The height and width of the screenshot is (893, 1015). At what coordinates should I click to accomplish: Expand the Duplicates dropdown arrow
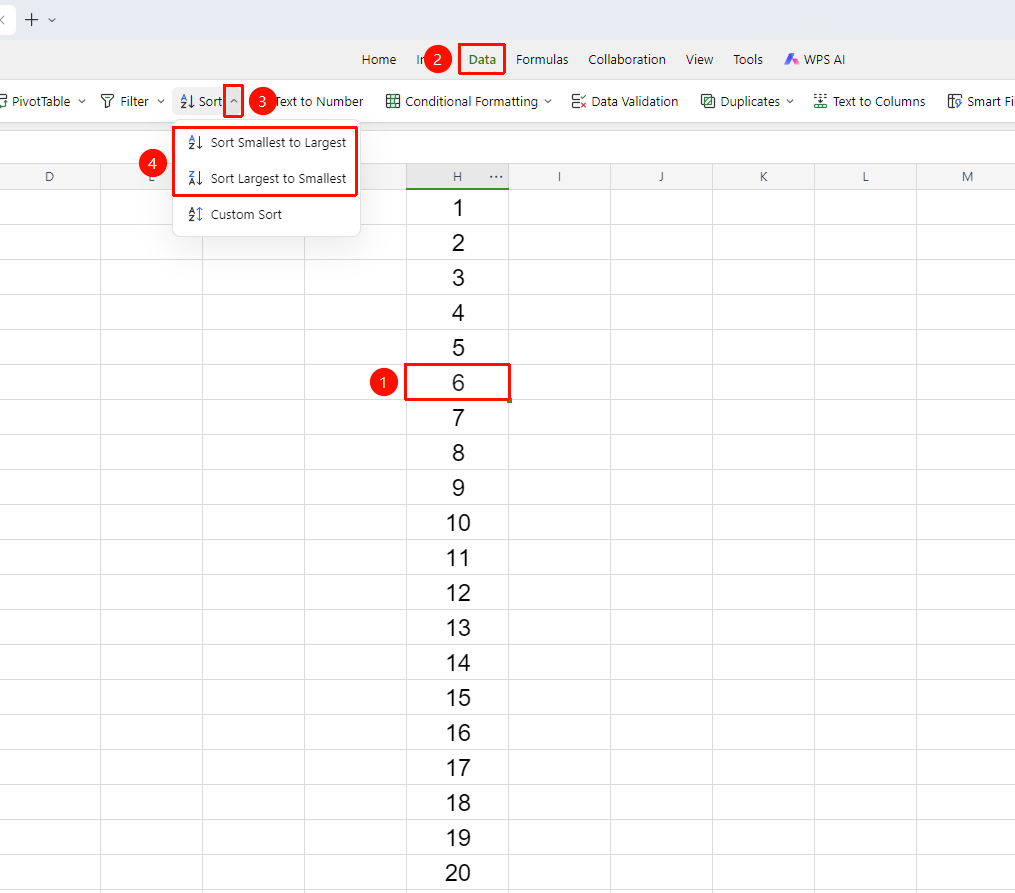(x=790, y=102)
